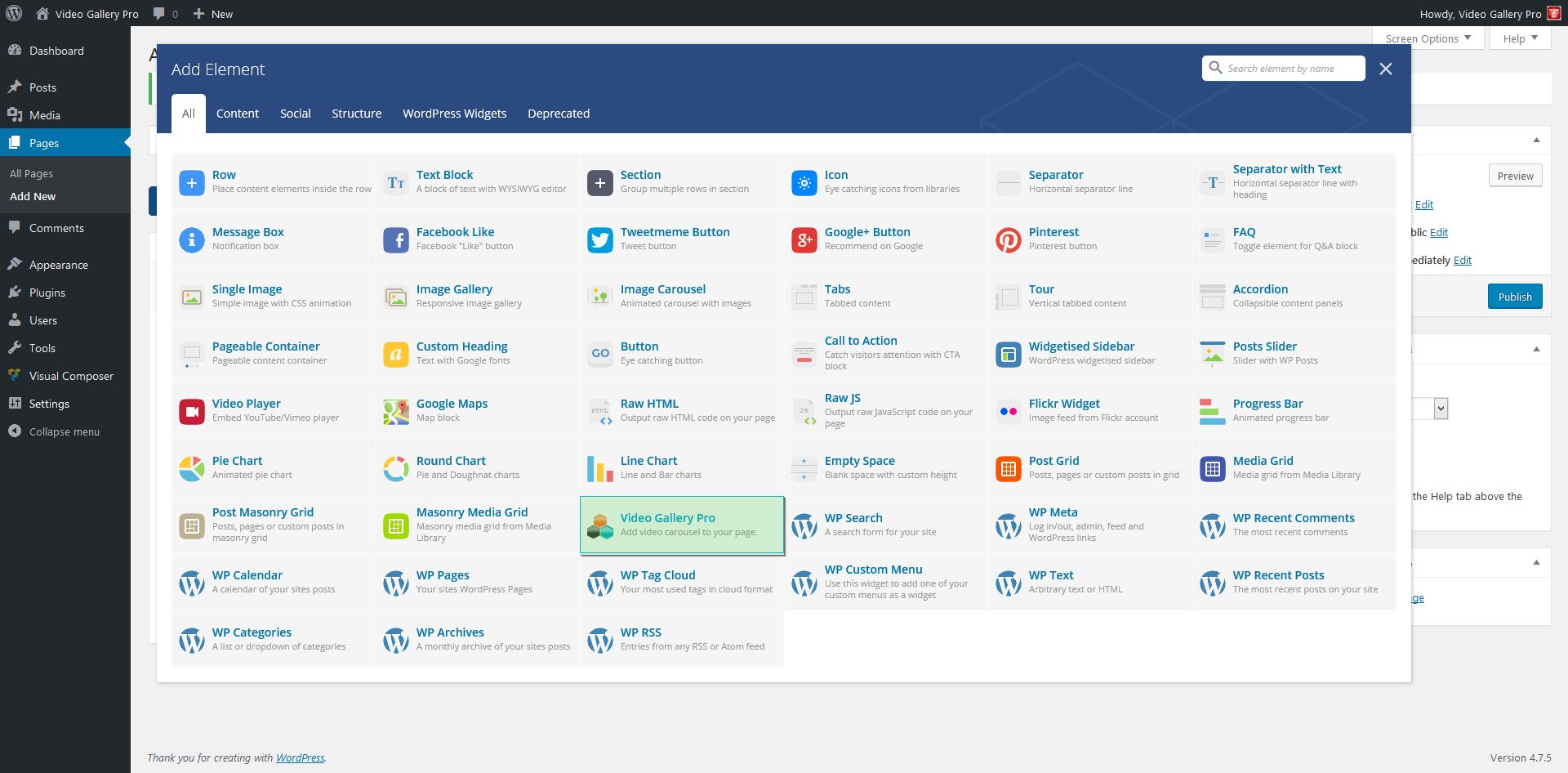Click the Masonry Media Grid green icon
The image size is (1568, 773).
point(396,526)
